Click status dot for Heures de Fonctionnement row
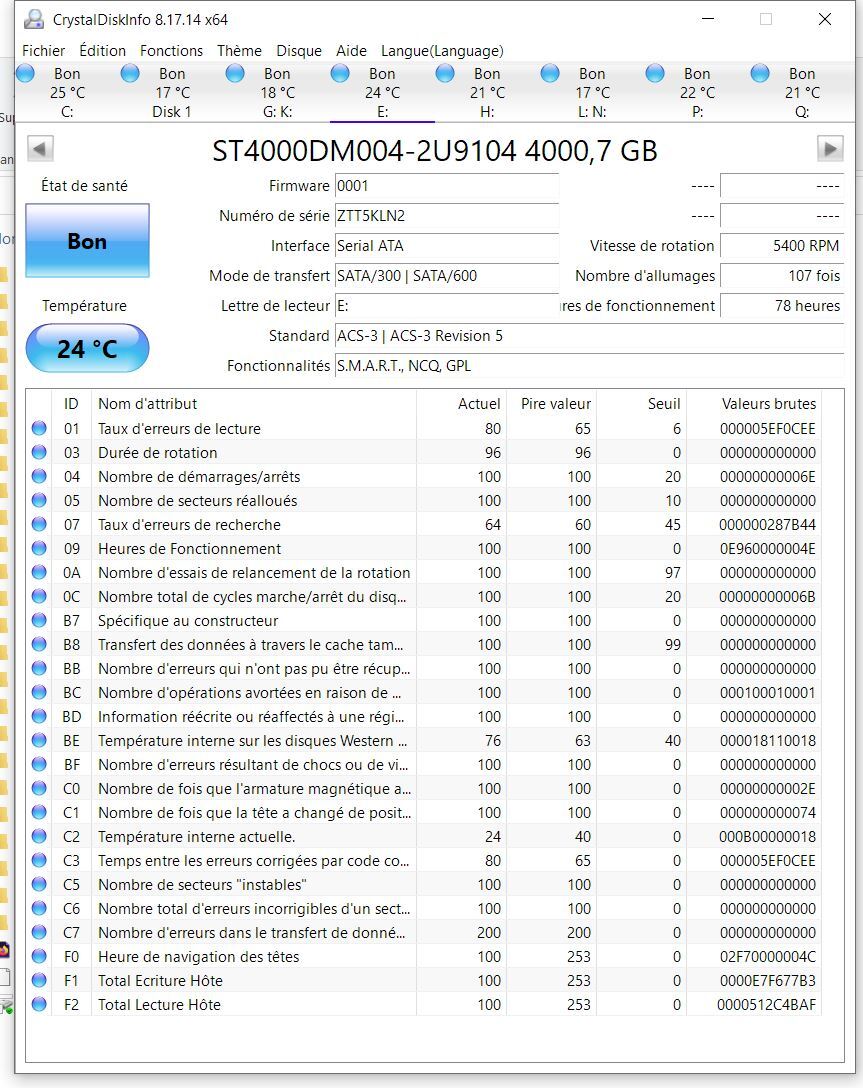 (x=39, y=548)
